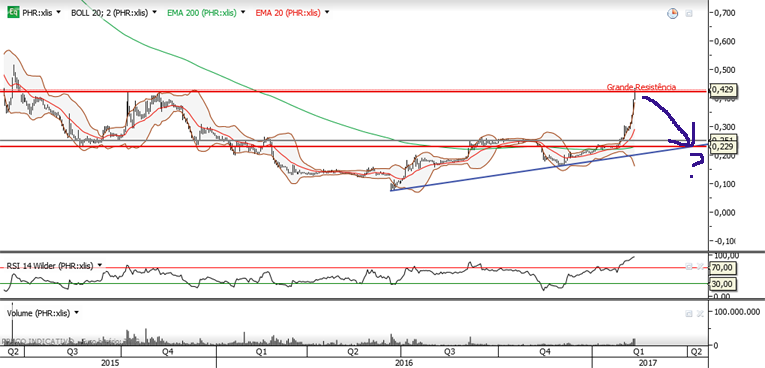Select the Grande Resistência annotation text

tap(641, 87)
